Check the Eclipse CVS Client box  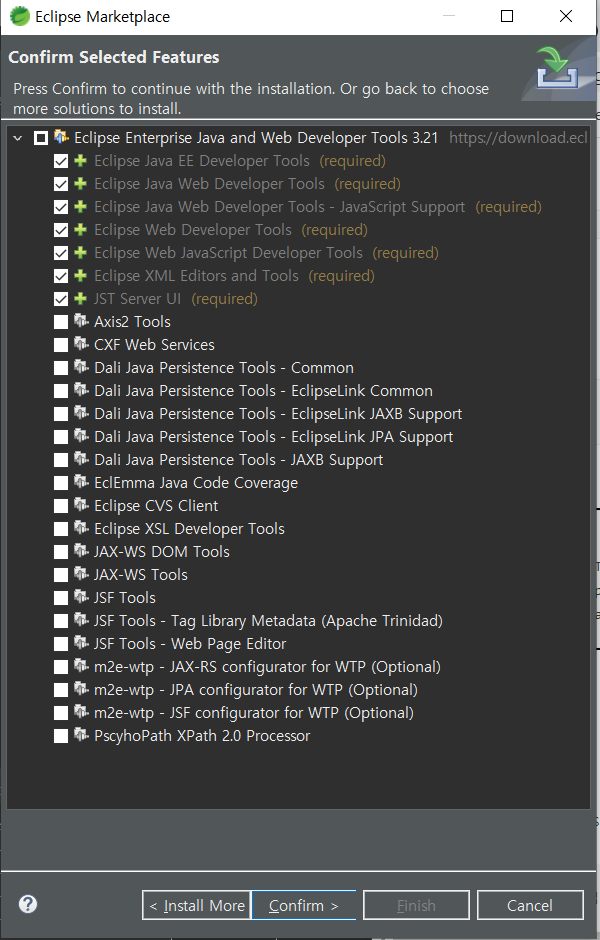click(61, 506)
